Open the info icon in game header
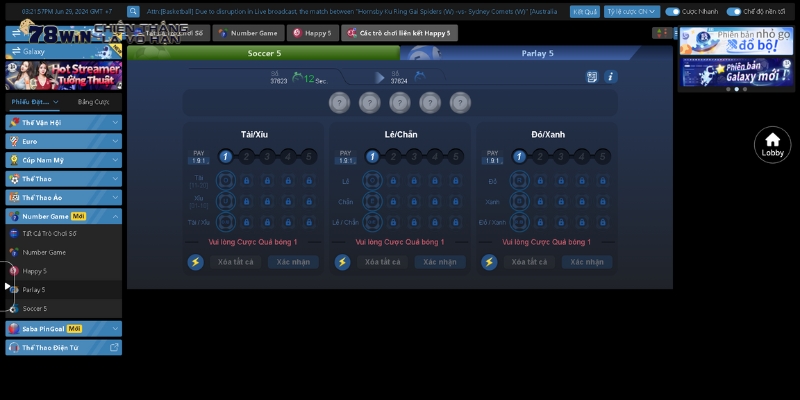 [x=611, y=77]
